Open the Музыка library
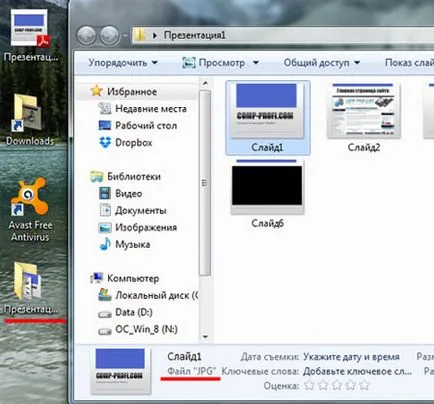This screenshot has width=434, height=404. point(125,244)
